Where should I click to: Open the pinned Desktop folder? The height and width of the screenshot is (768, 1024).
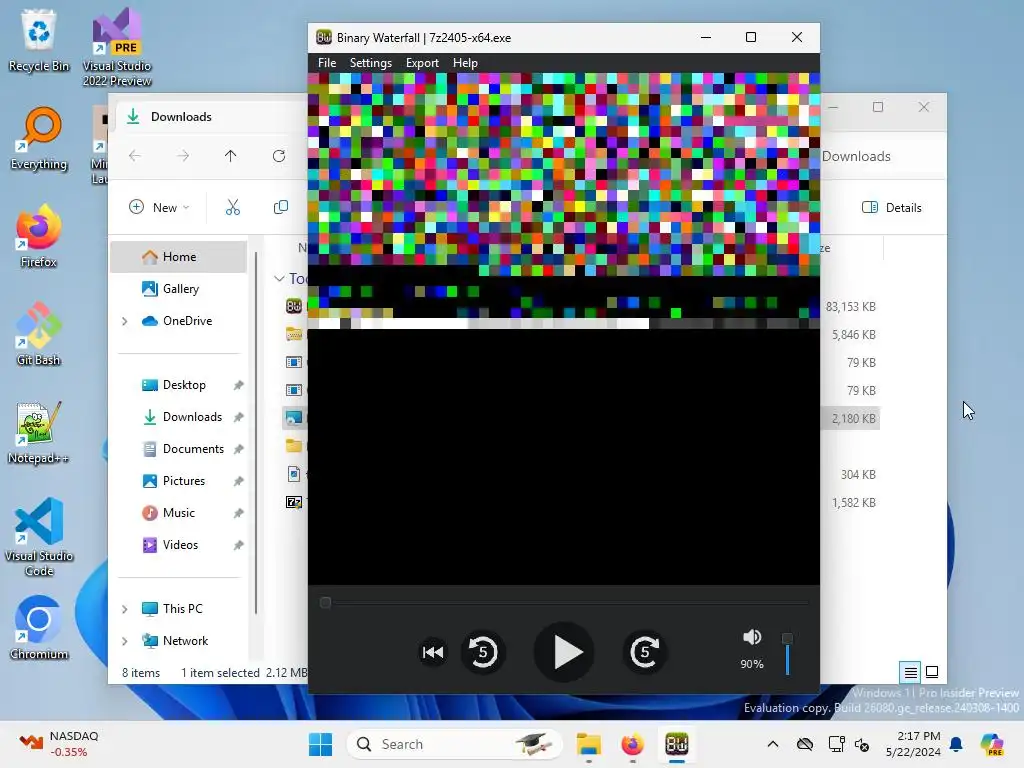pyautogui.click(x=184, y=385)
